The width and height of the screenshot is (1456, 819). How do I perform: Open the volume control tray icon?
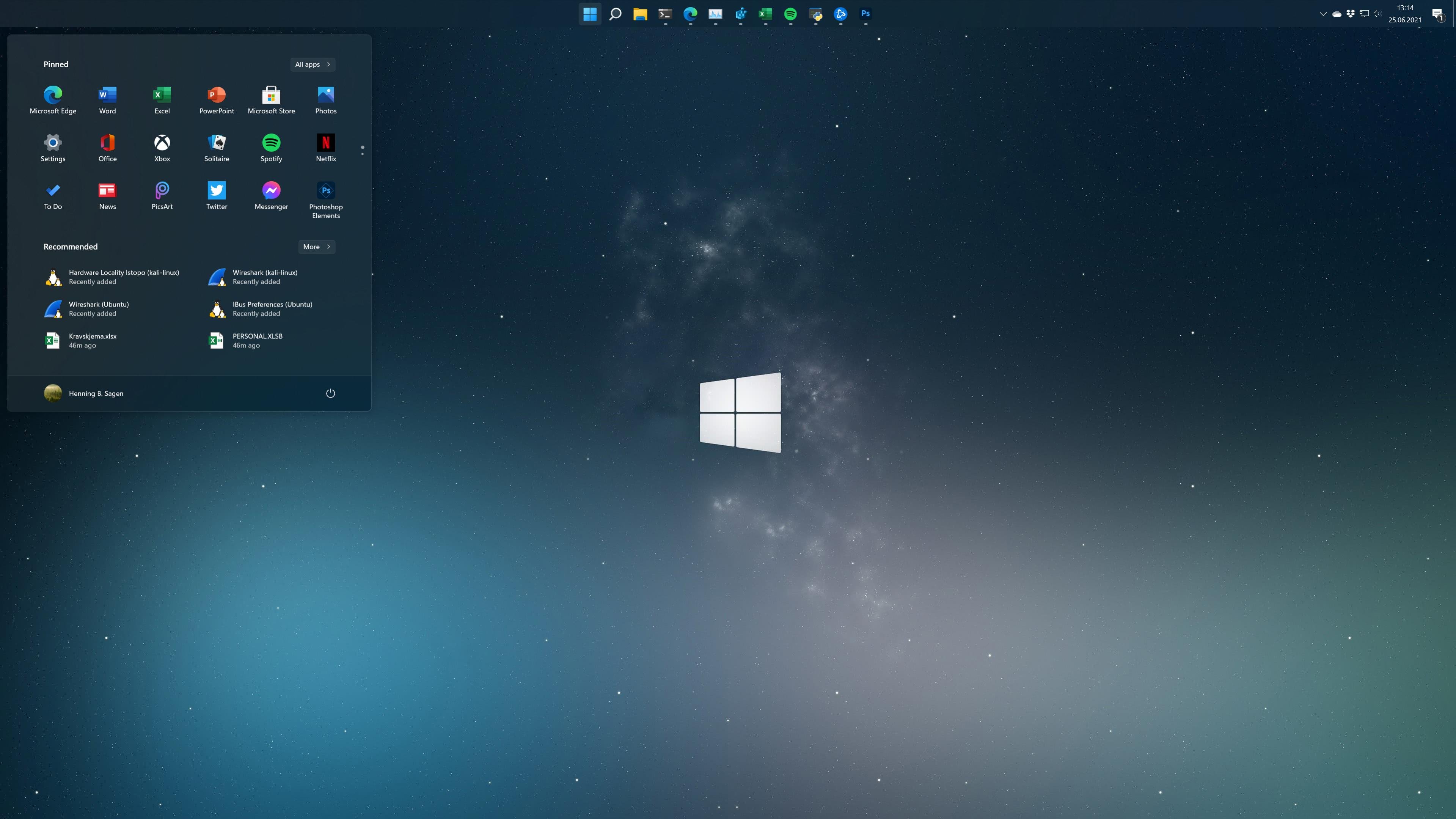click(x=1377, y=14)
